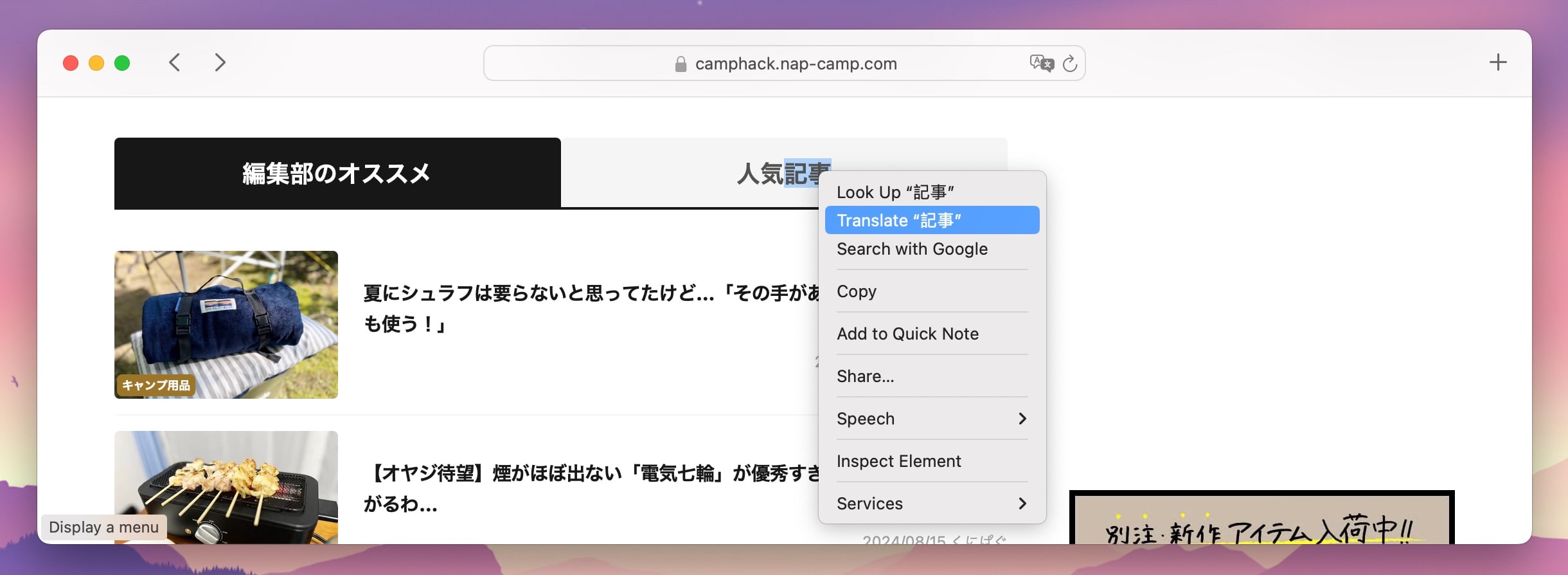Open article 夏にシュラフは要らないと思ってたけど

[591, 309]
